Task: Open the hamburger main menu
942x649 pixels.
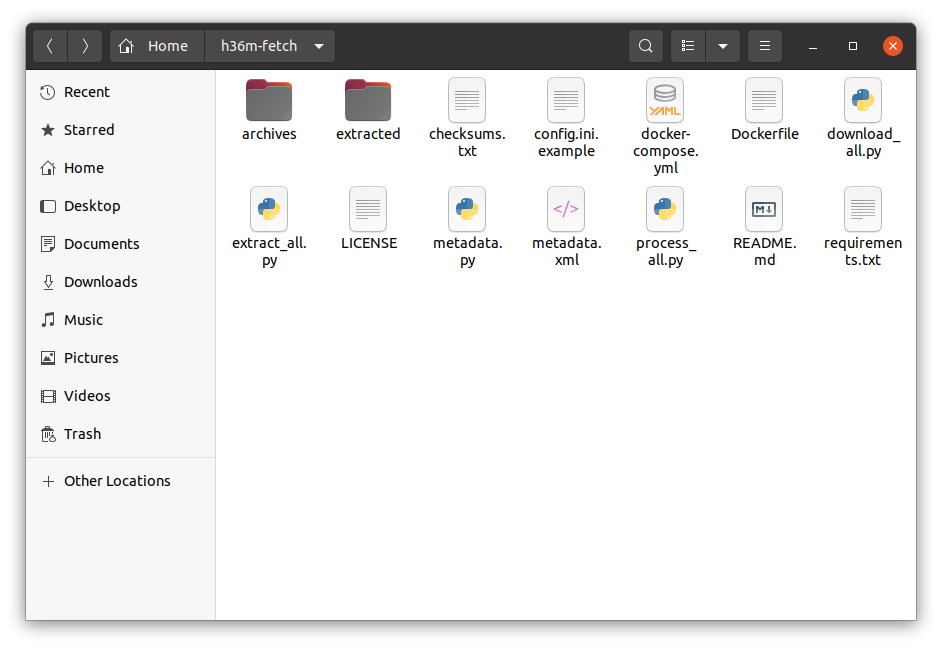Action: coord(765,46)
